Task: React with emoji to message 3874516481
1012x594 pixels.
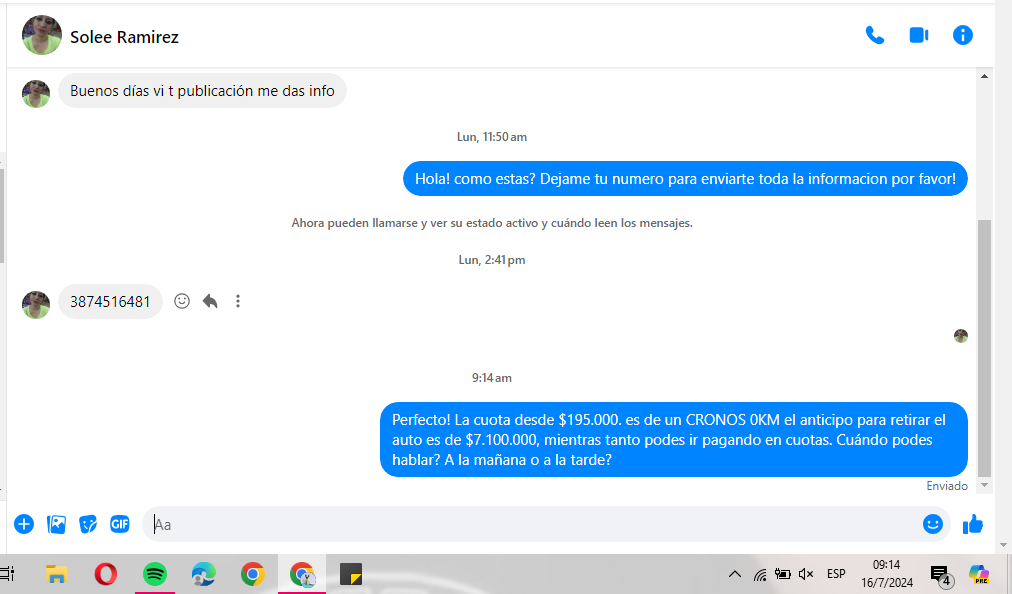Action: 182,301
